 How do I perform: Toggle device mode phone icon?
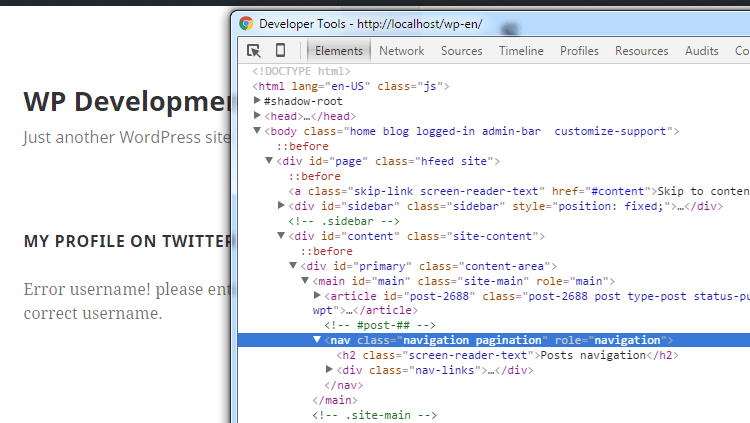point(281,50)
